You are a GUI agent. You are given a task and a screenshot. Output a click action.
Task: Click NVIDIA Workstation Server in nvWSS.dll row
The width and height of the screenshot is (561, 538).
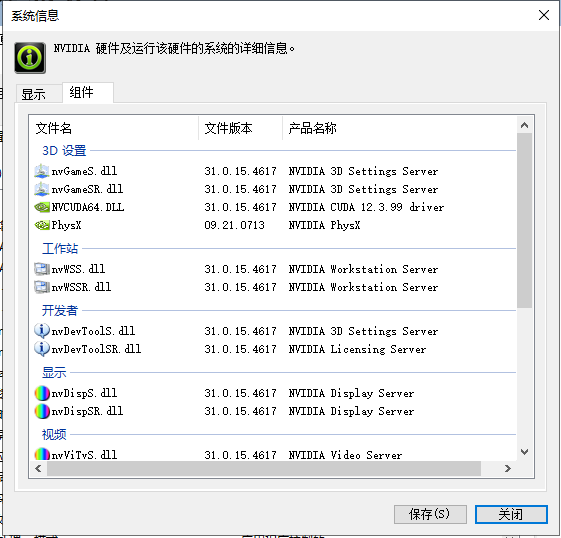(x=363, y=269)
